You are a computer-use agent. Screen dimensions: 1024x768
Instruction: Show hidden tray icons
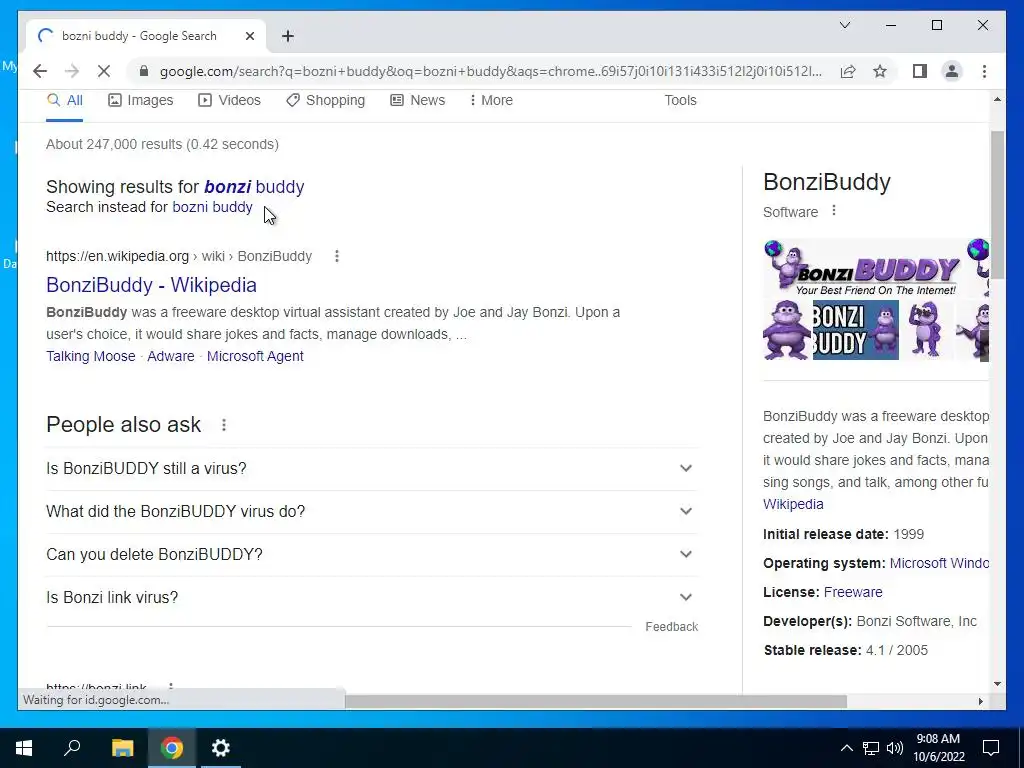(x=846, y=748)
